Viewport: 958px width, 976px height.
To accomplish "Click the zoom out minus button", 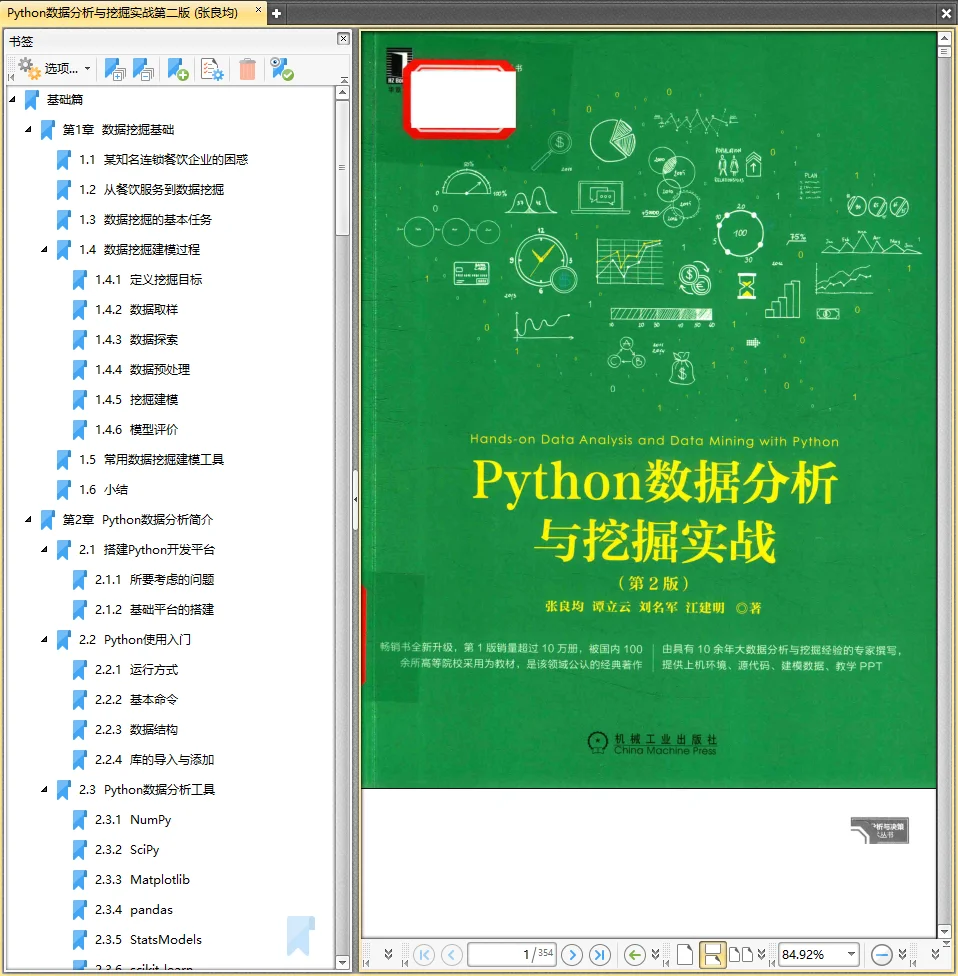I will point(881,954).
